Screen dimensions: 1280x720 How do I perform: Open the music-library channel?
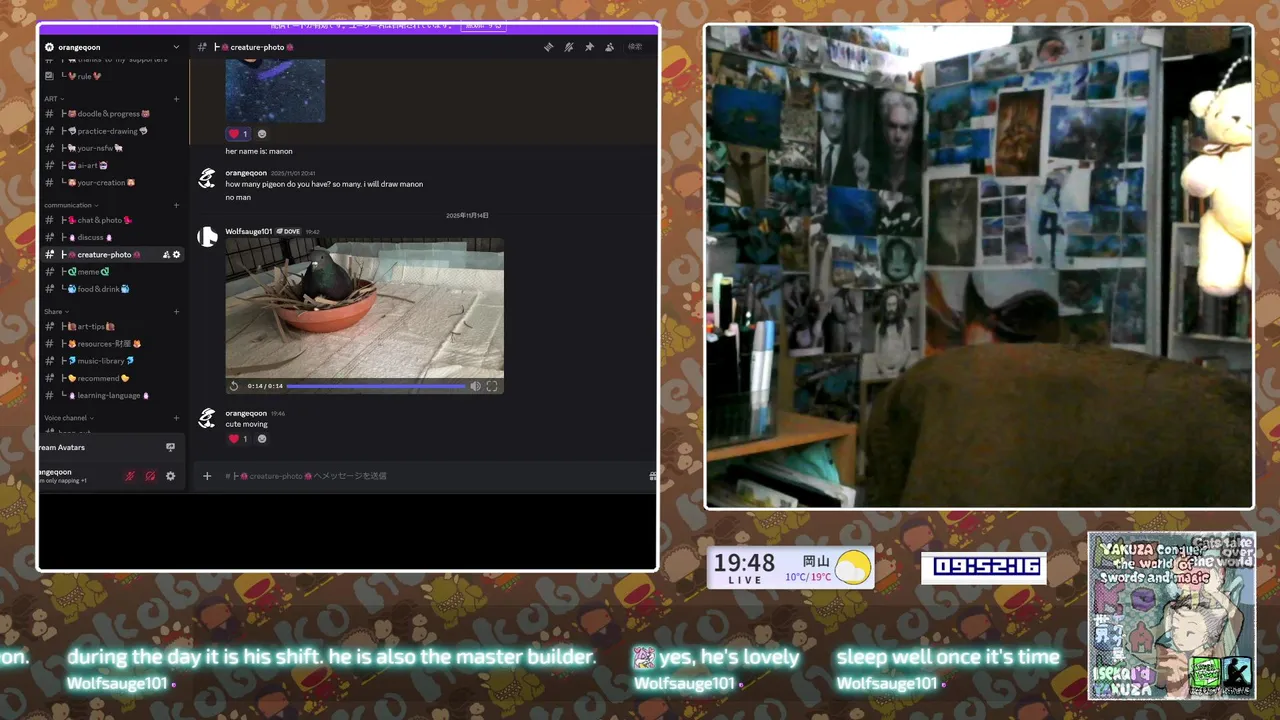(x=112, y=361)
